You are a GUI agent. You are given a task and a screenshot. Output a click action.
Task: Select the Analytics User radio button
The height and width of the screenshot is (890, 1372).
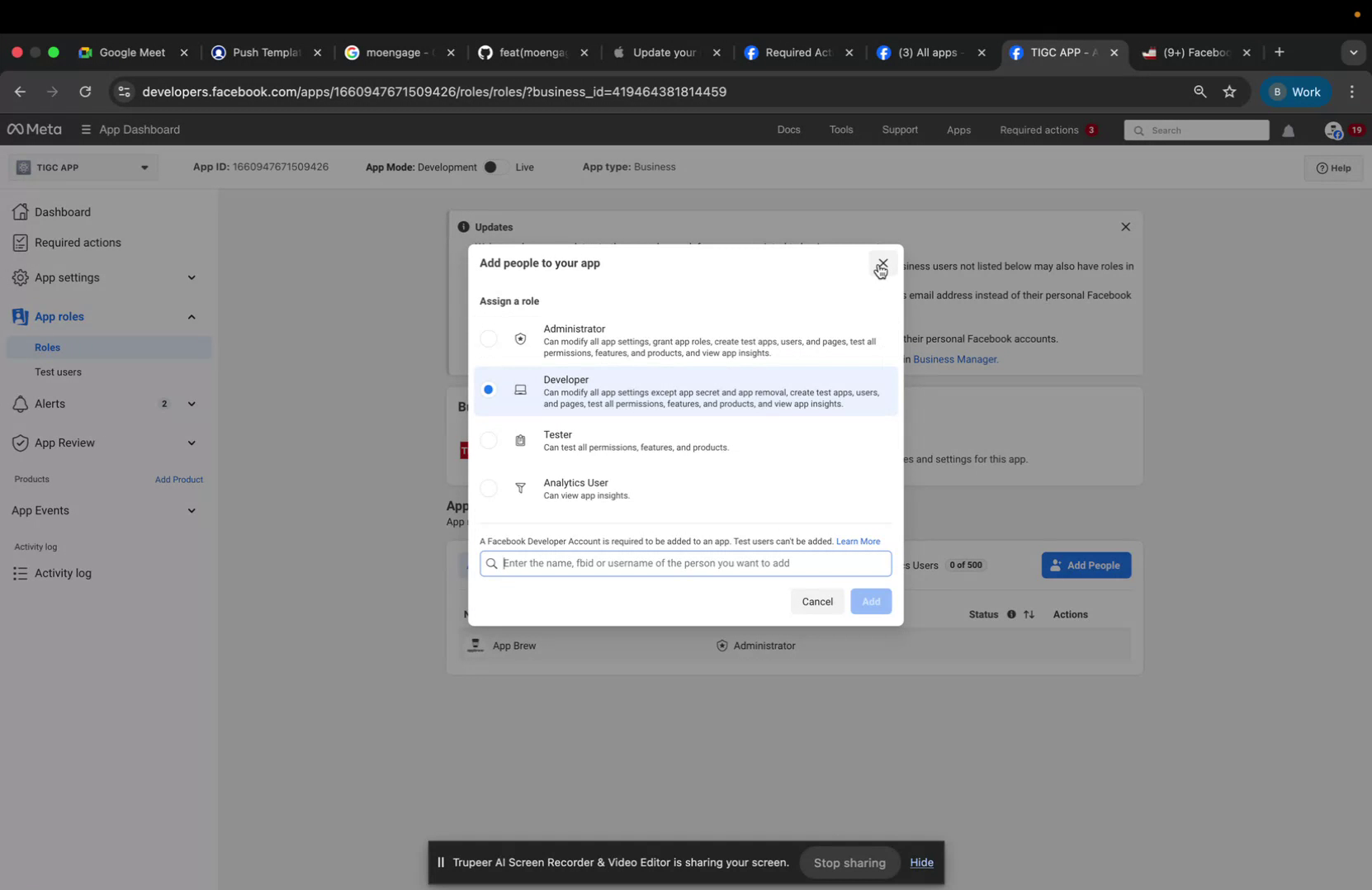tap(488, 488)
